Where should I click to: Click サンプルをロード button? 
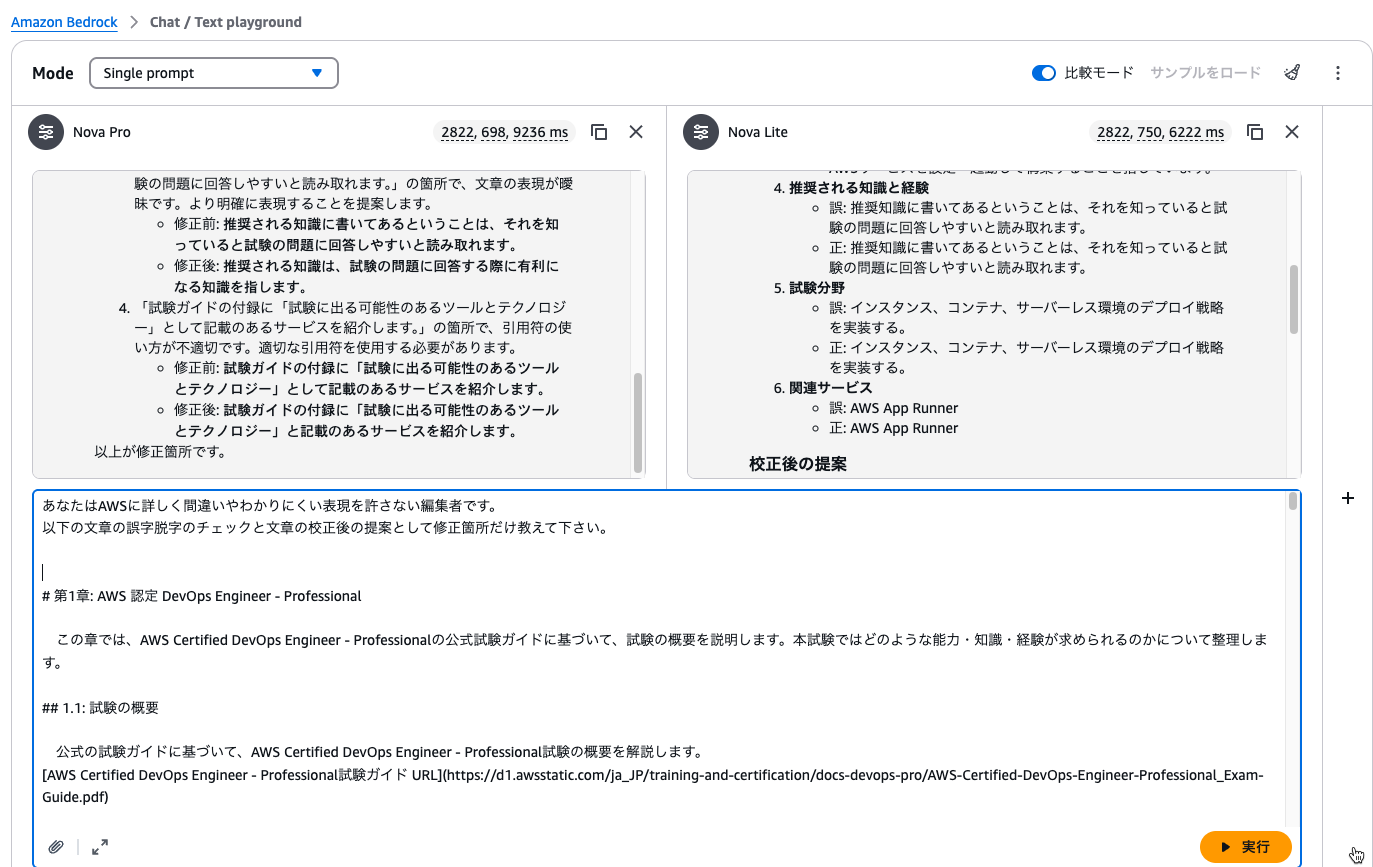tap(1205, 73)
